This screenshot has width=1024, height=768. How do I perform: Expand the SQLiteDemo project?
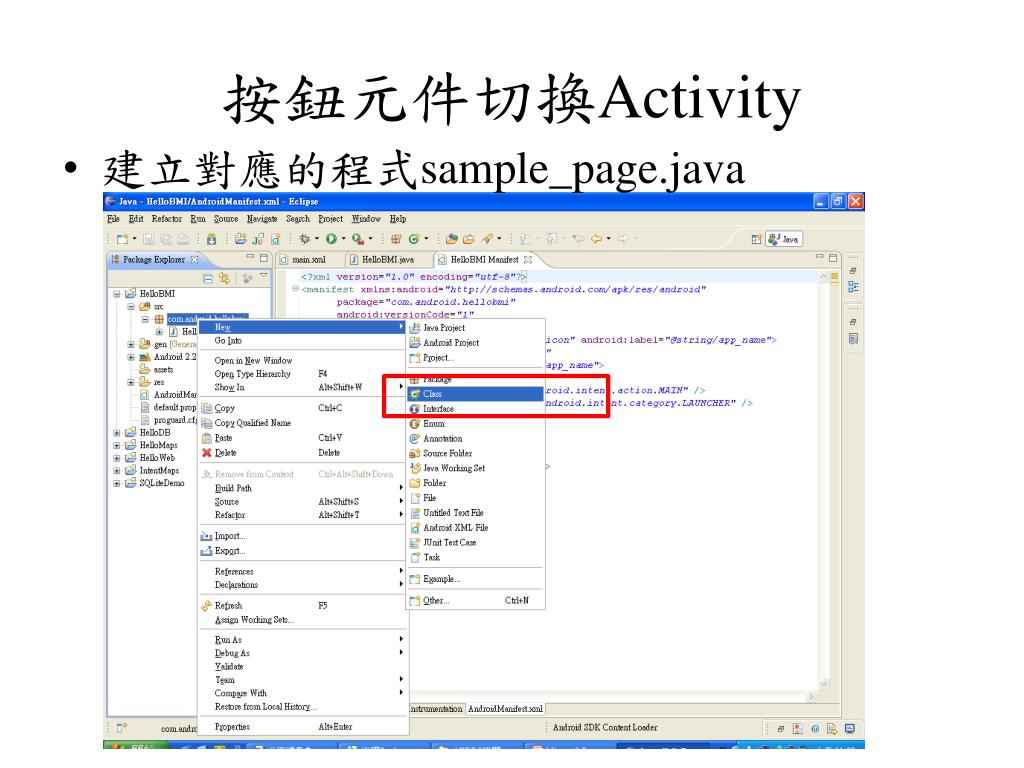117,483
